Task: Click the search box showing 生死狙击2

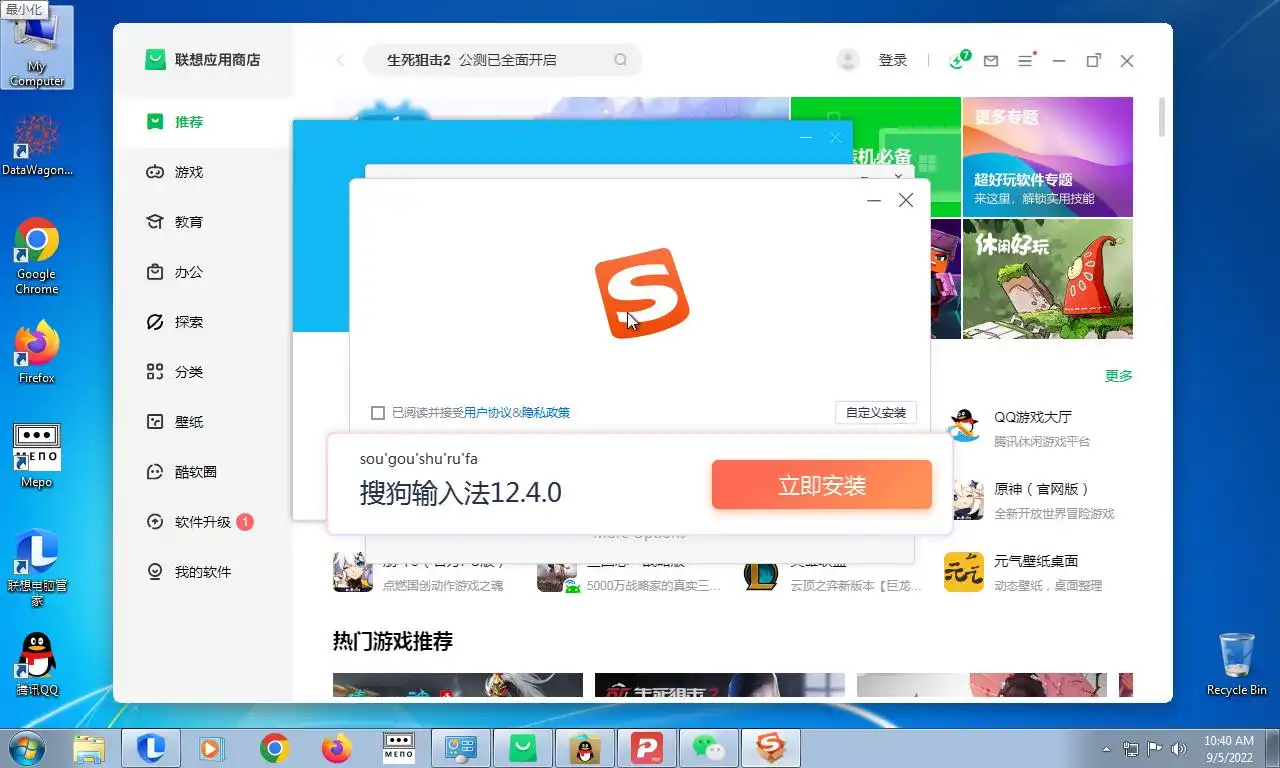Action: click(500, 60)
